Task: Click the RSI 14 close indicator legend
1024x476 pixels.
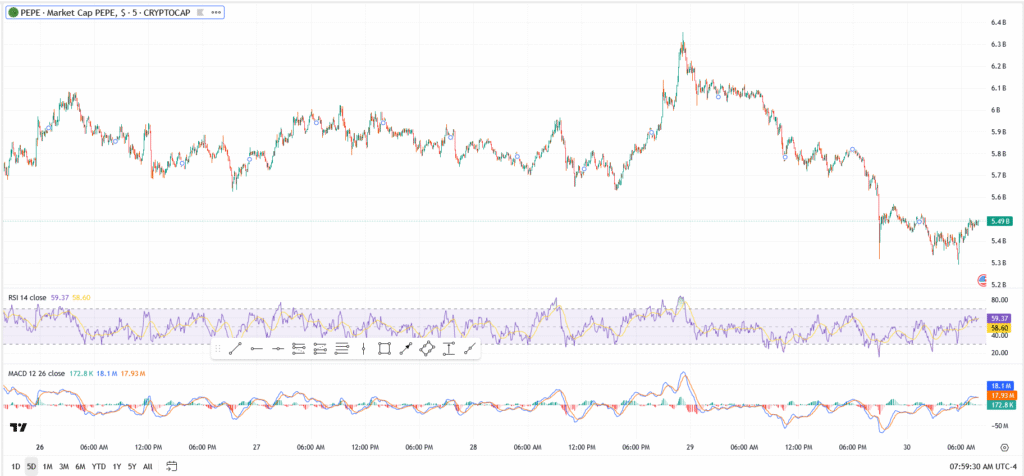Action: click(x=27, y=297)
